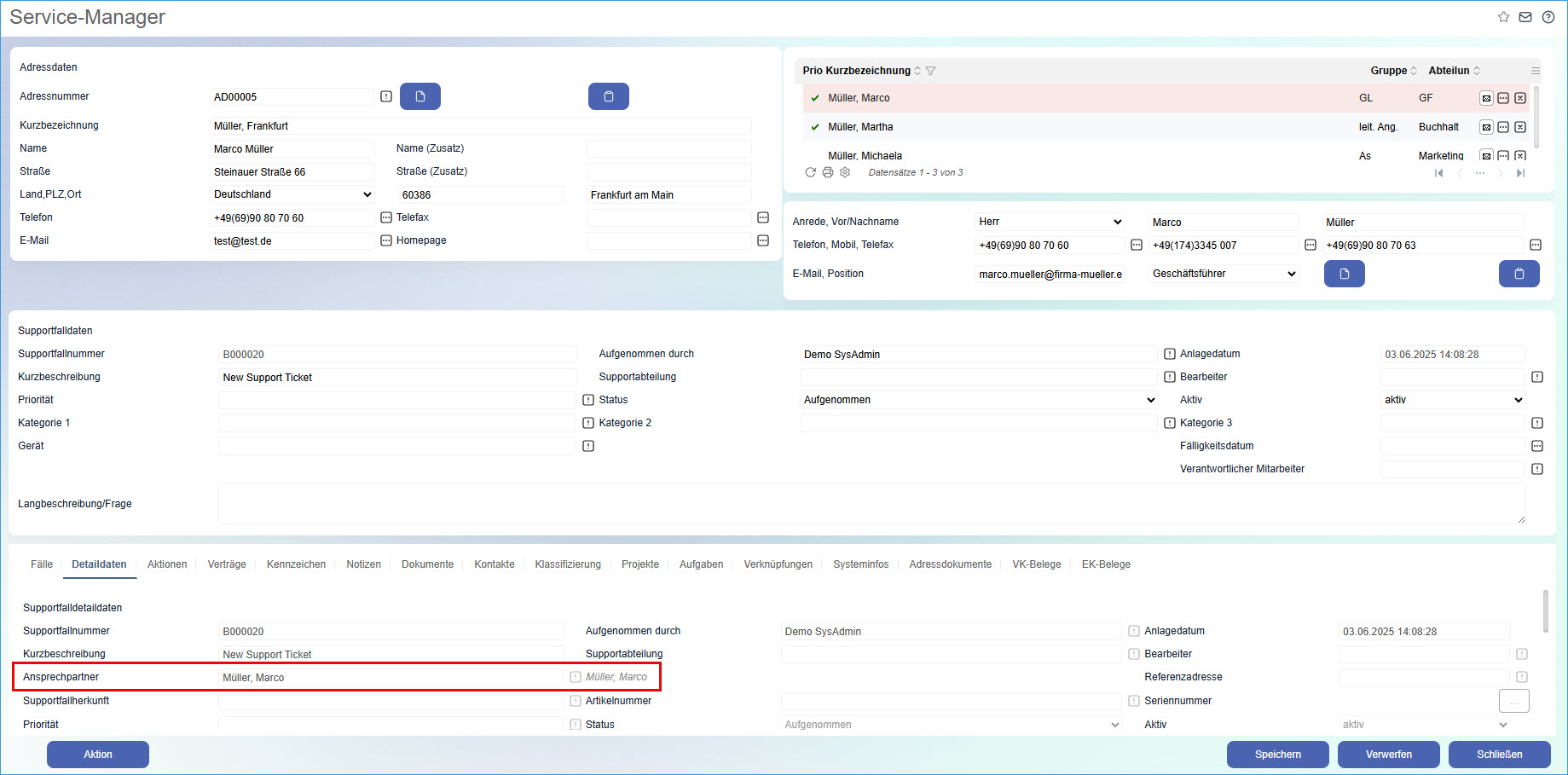1568x775 pixels.
Task: Switch to the Fälle tab
Action: [42, 564]
